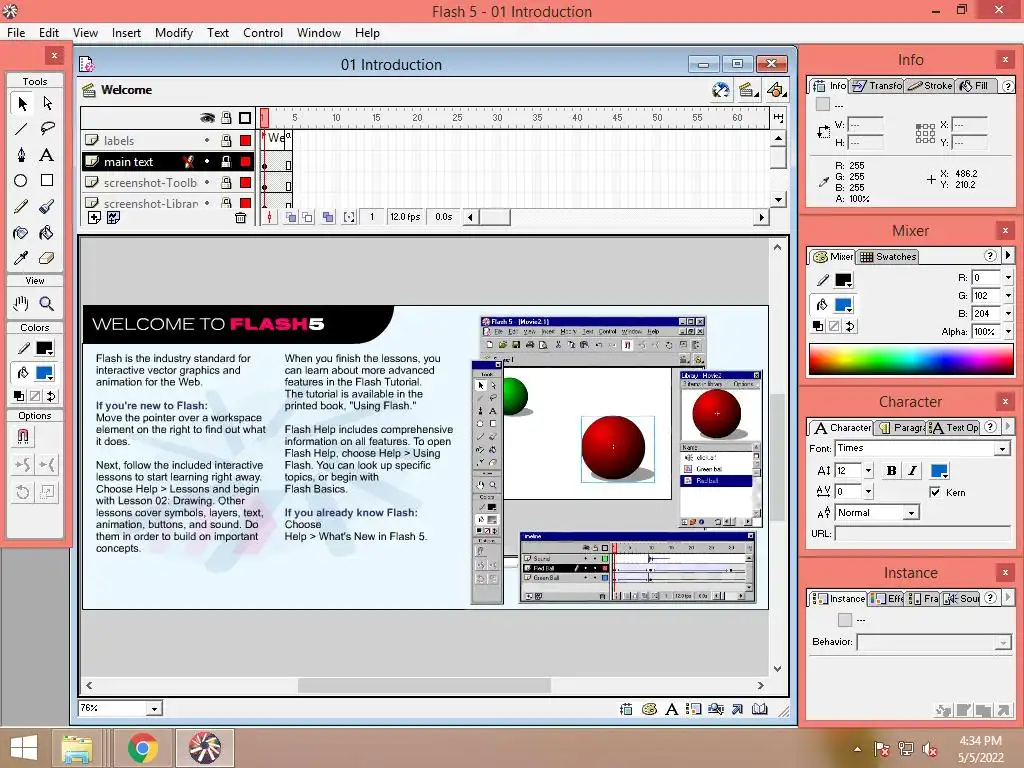Select the Pencil tool
Viewport: 1024px width, 768px height.
(22, 206)
